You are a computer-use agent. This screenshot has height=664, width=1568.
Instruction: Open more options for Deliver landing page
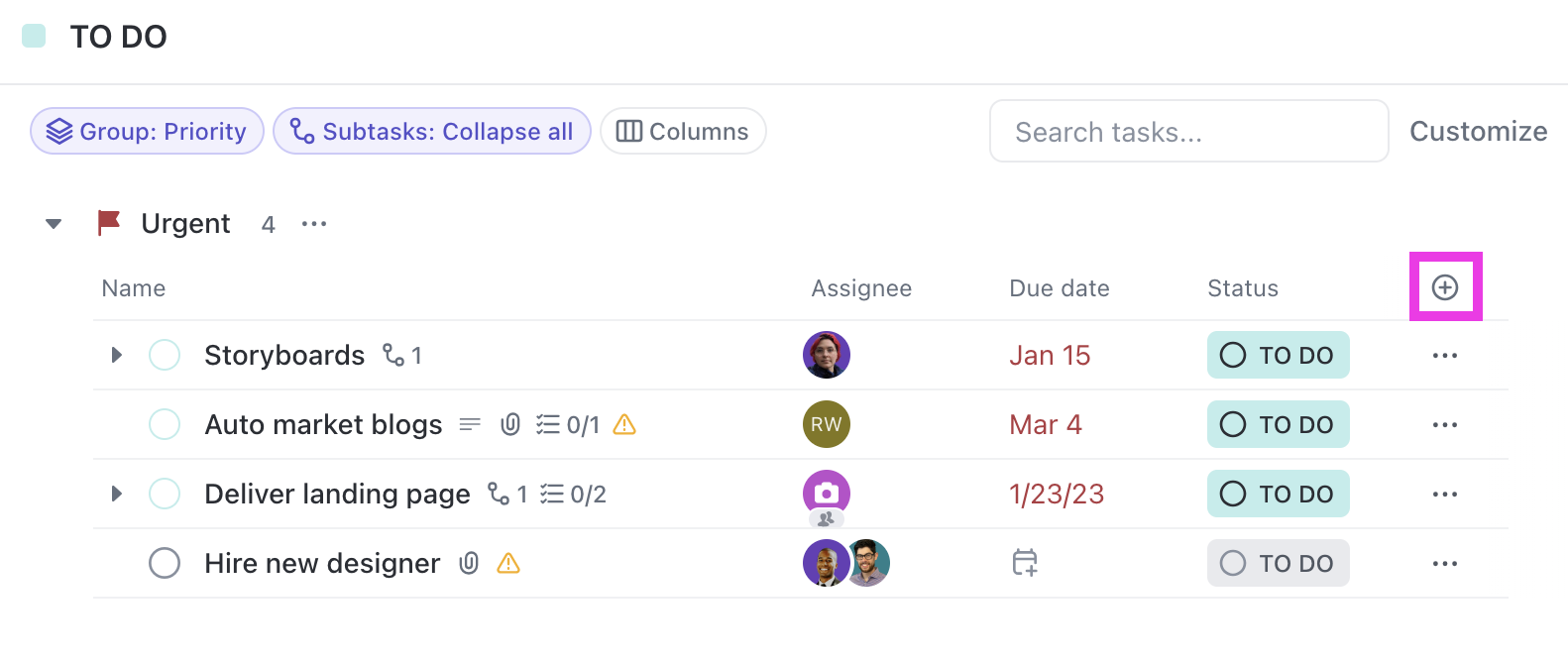coord(1444,495)
